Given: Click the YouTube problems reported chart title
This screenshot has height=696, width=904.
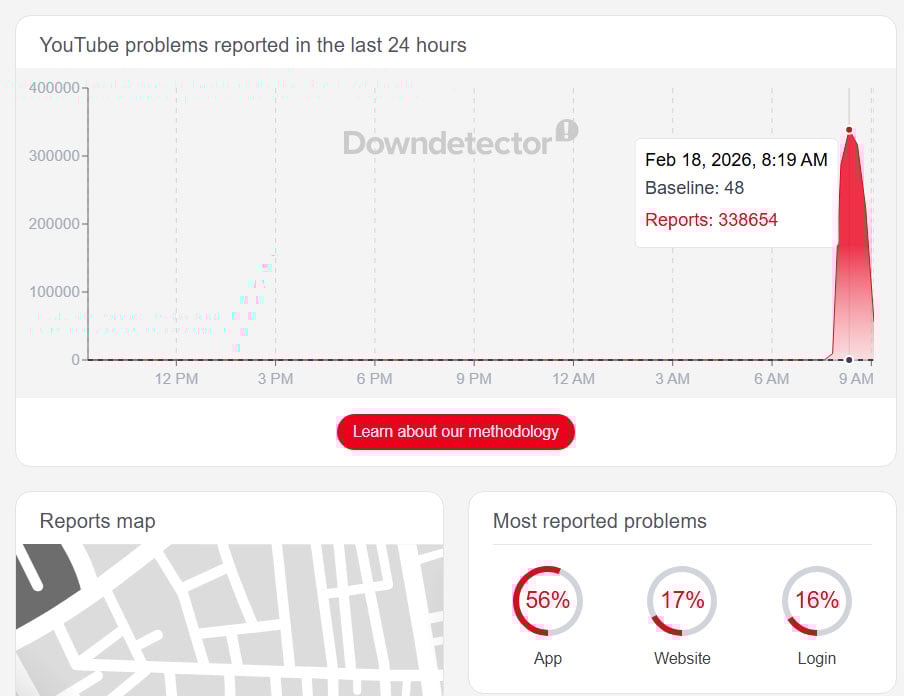Looking at the screenshot, I should (x=253, y=45).
